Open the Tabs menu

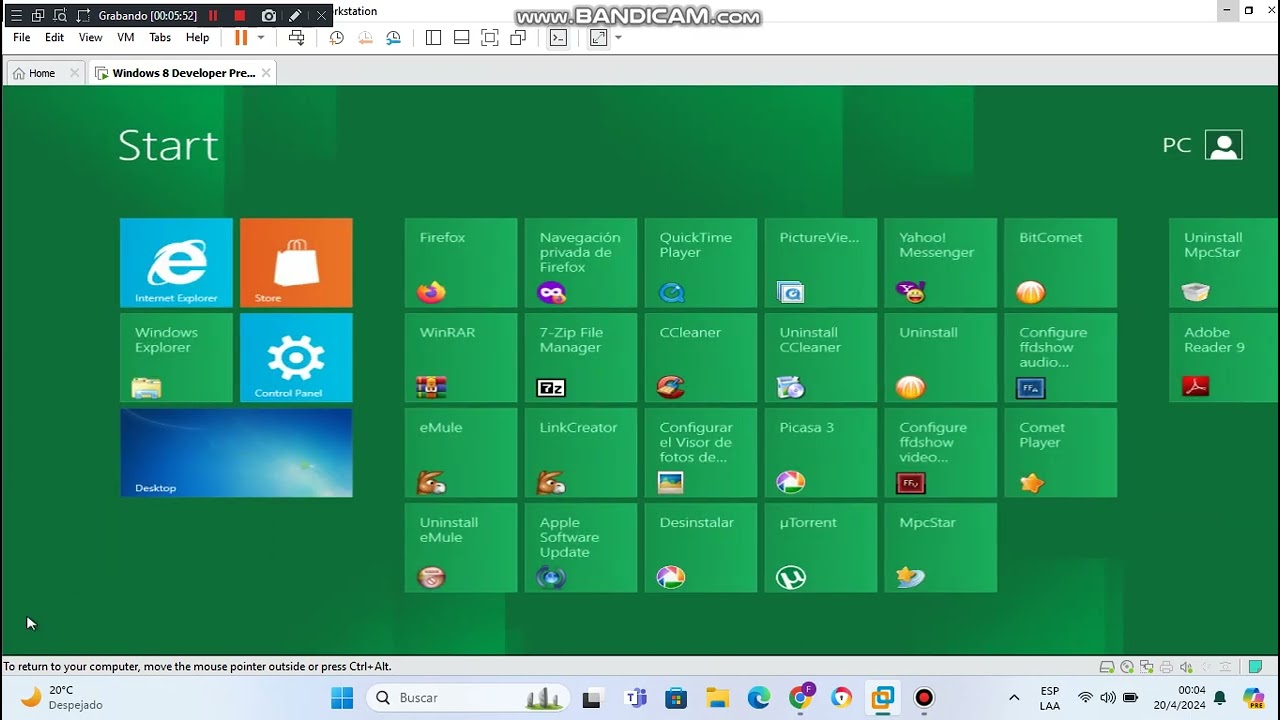(x=160, y=38)
